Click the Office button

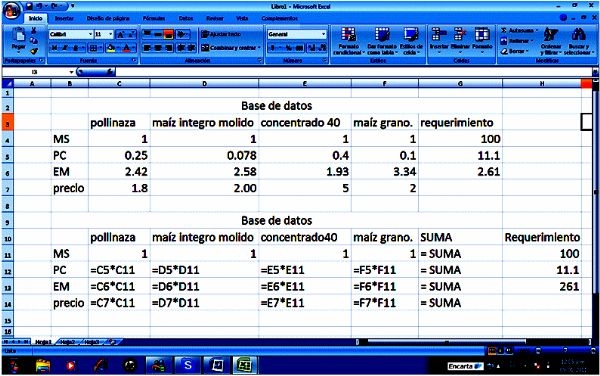pos(11,10)
